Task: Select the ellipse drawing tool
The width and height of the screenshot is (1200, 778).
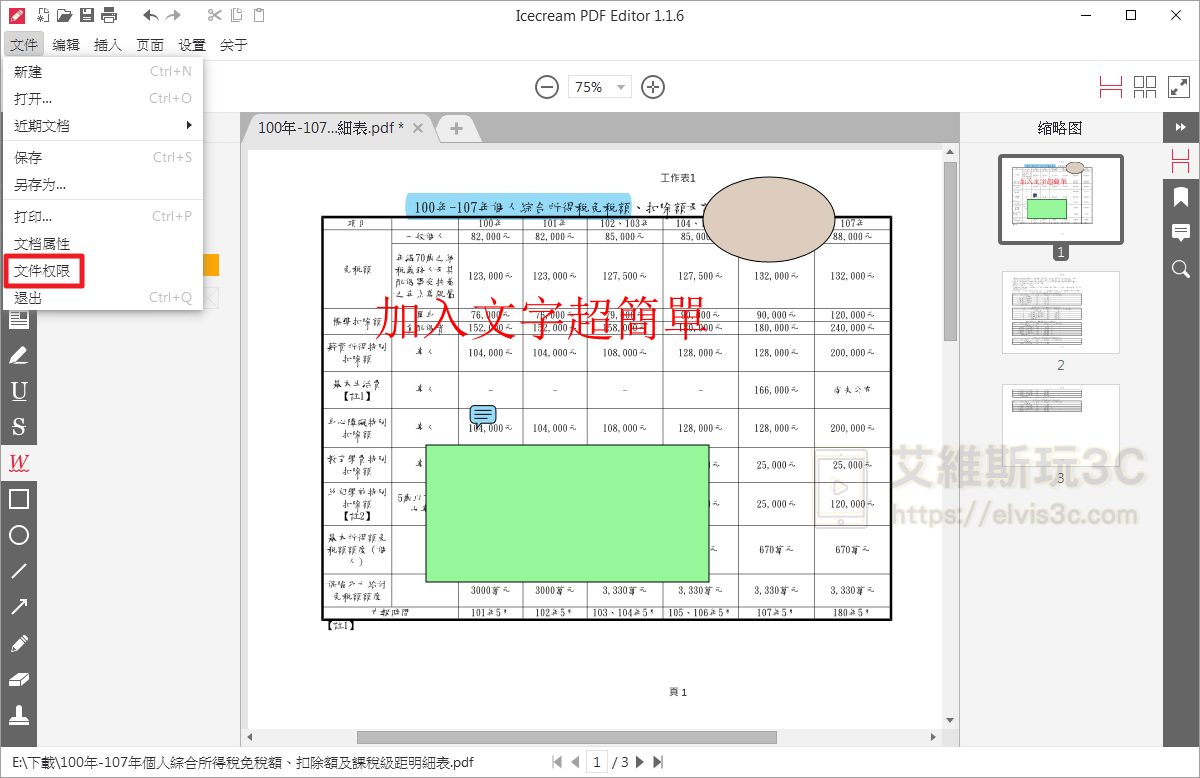Action: click(x=20, y=535)
